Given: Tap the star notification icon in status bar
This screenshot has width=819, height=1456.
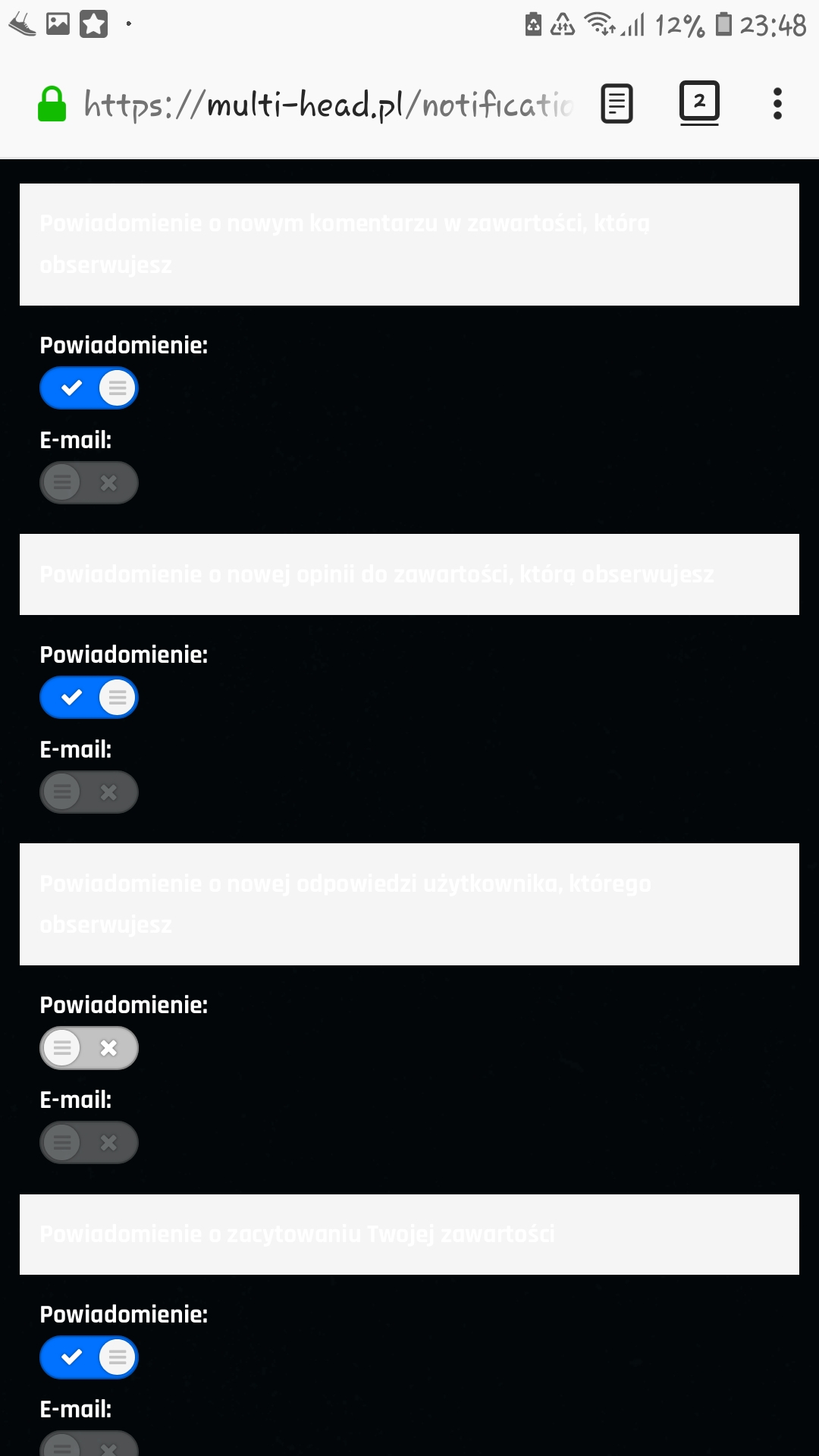Looking at the screenshot, I should point(94,24).
